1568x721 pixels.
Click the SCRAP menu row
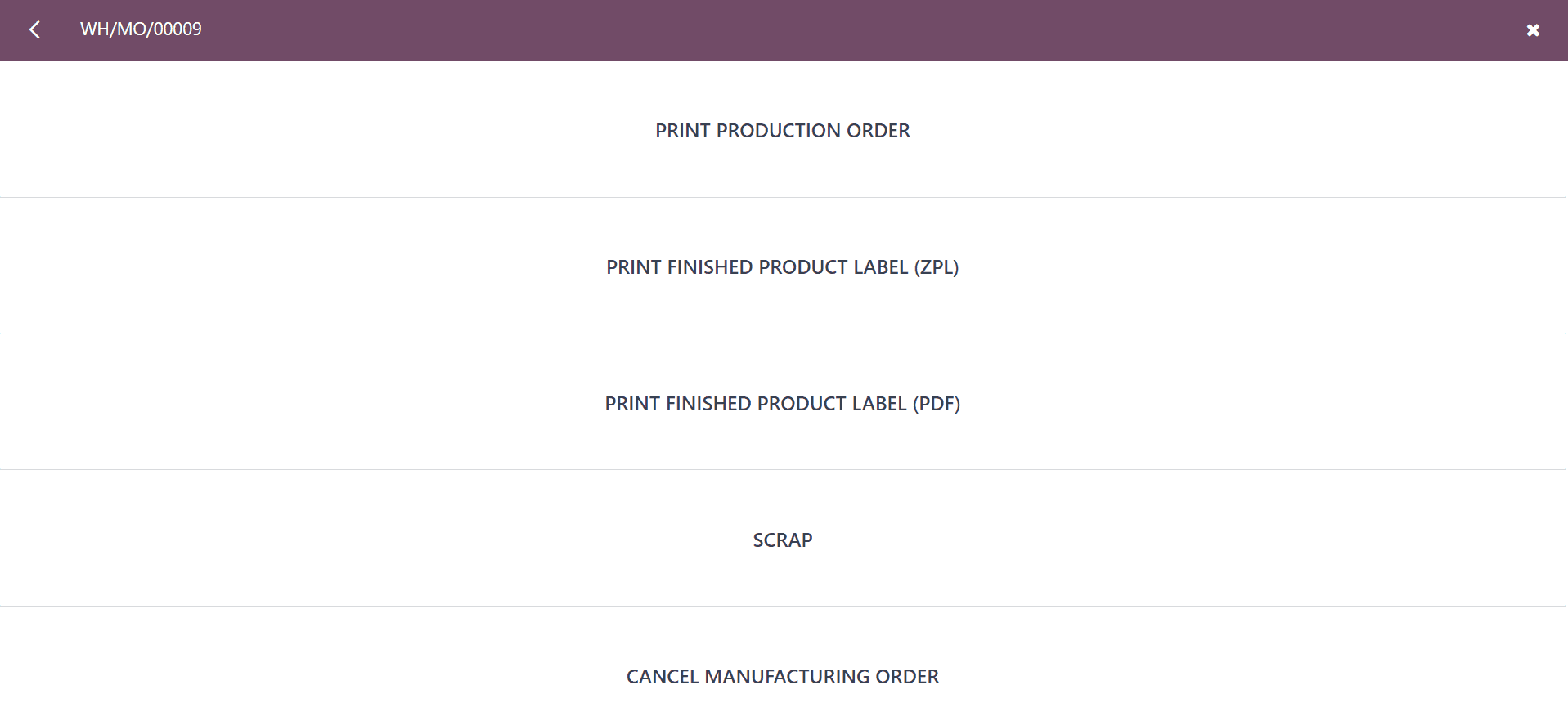coord(783,540)
